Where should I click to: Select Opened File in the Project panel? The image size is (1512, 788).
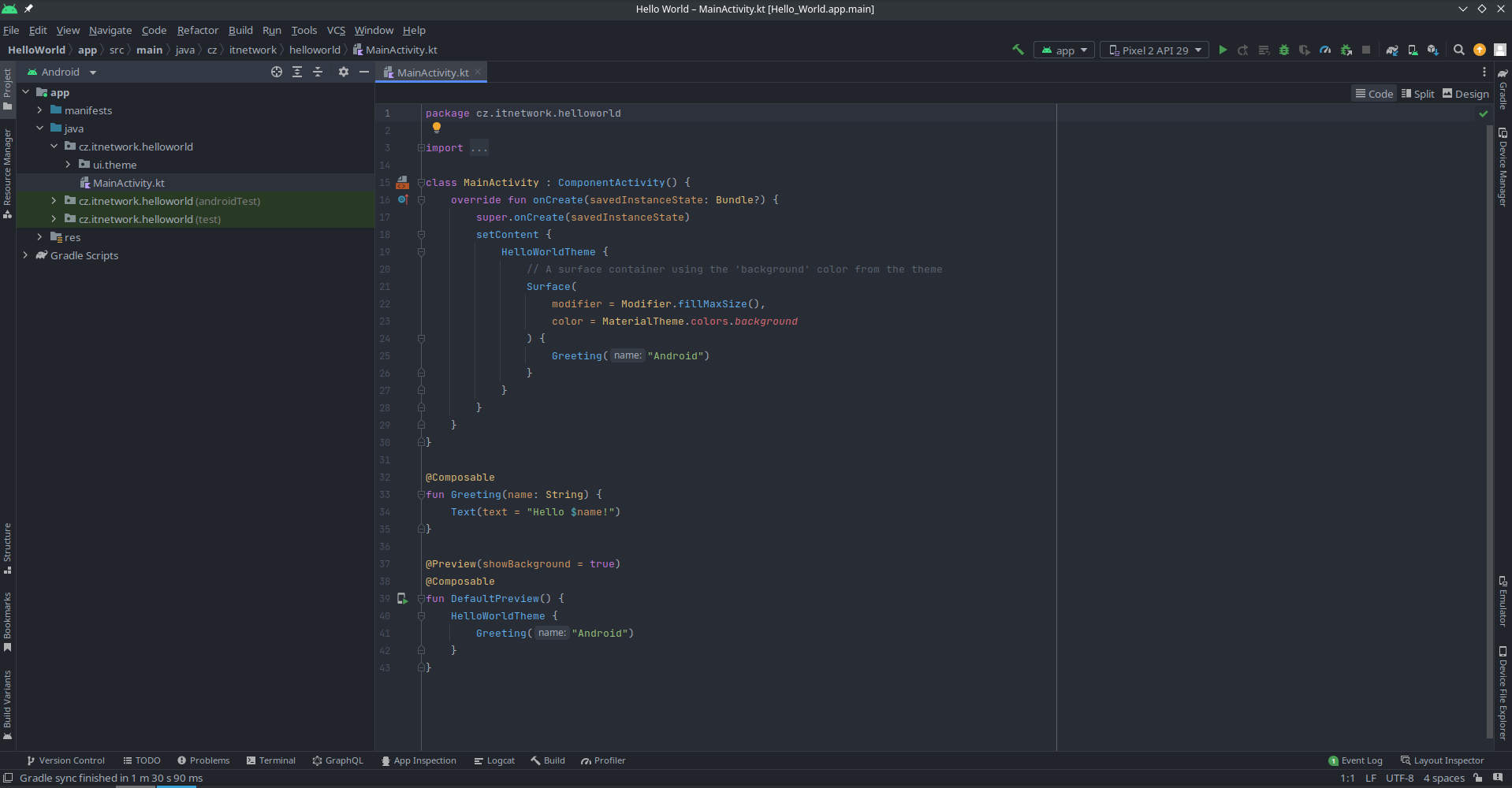(x=276, y=72)
